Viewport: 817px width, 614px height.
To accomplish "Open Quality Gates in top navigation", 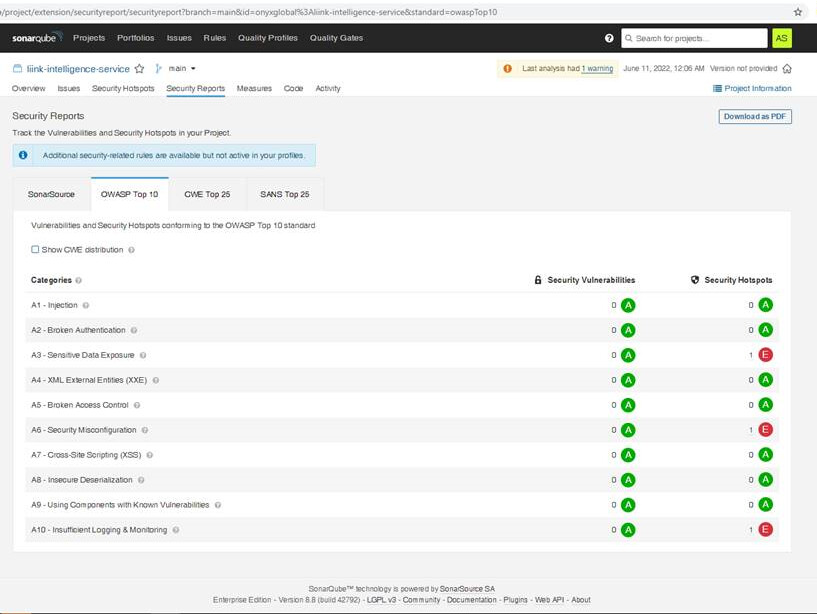I will click(x=337, y=38).
